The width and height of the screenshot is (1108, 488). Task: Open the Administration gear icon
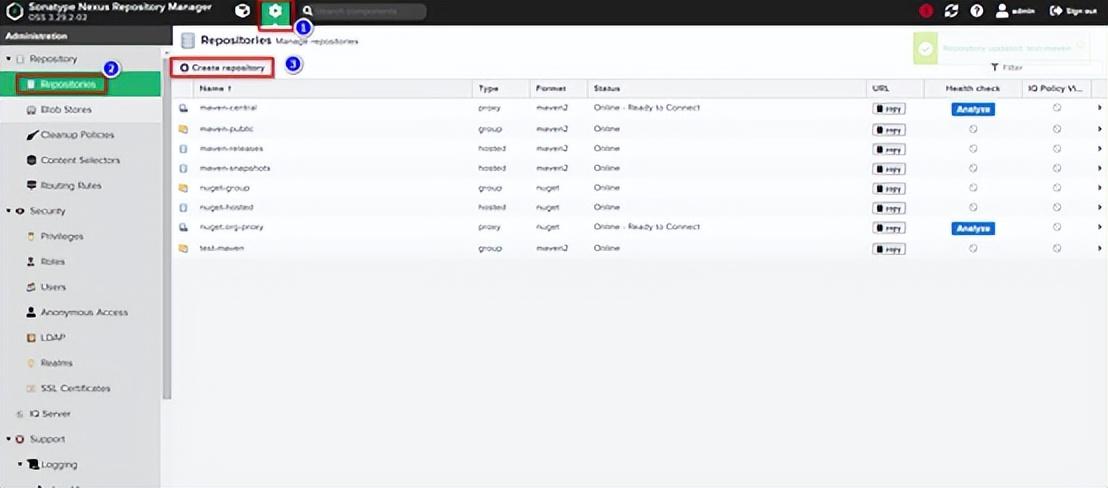point(275,12)
